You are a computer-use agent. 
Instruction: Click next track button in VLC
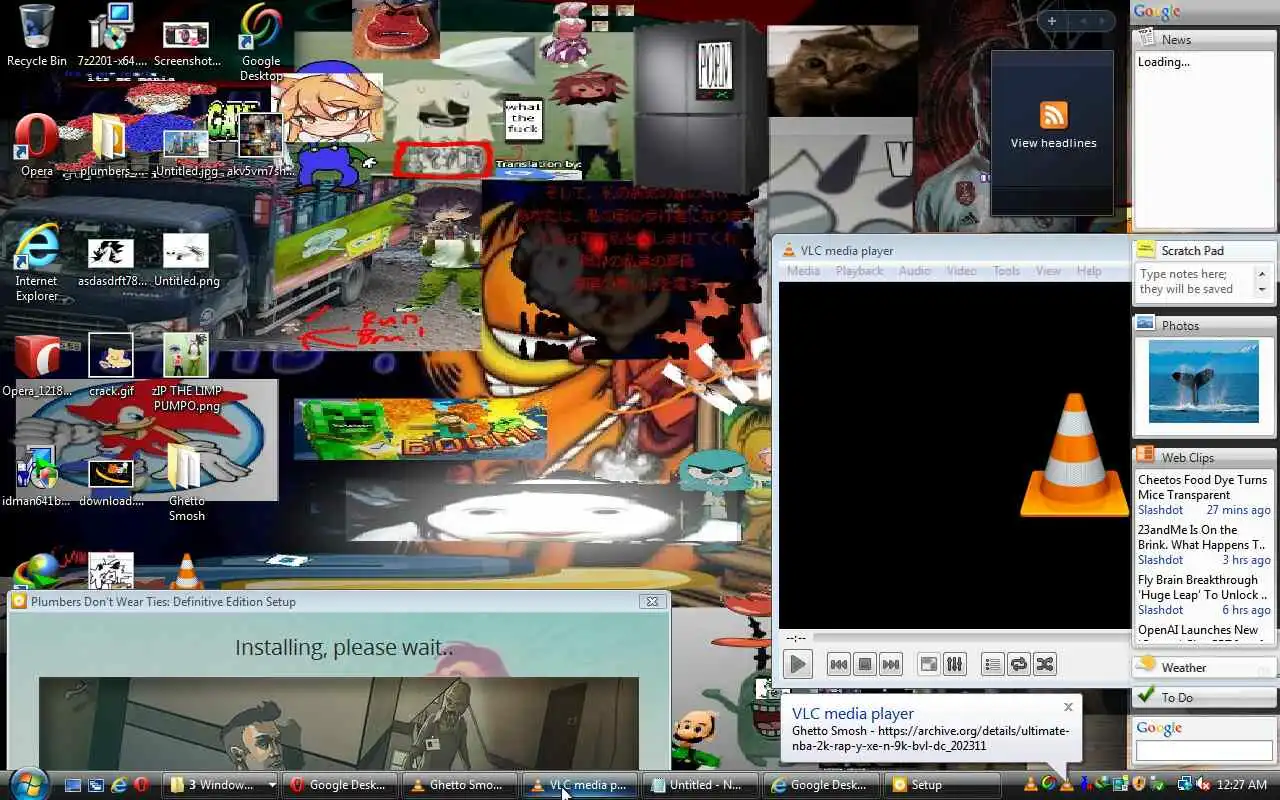click(891, 664)
